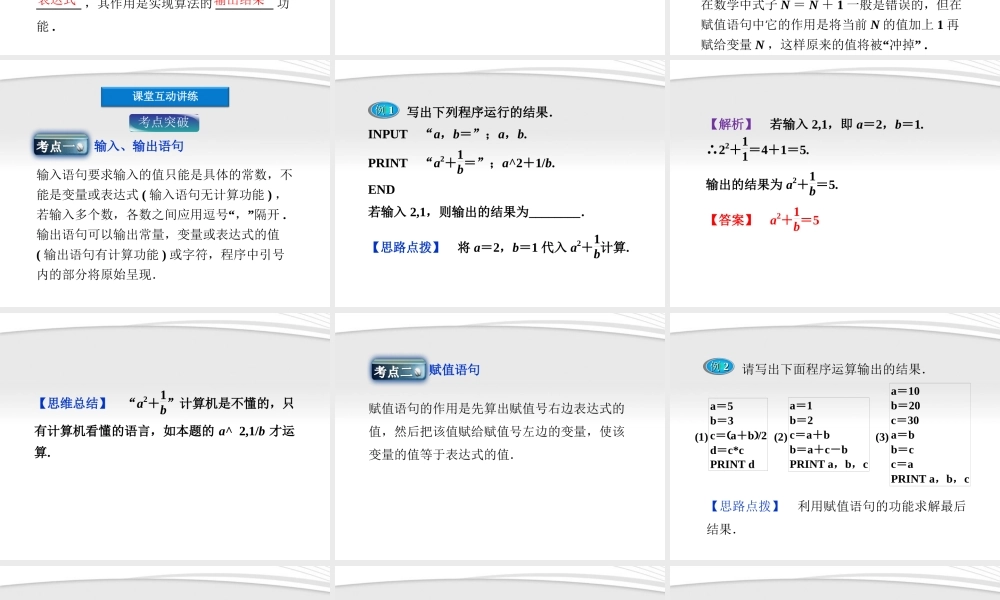
Task: Click the PRINT a²+1/b statement line
Action: point(461,163)
